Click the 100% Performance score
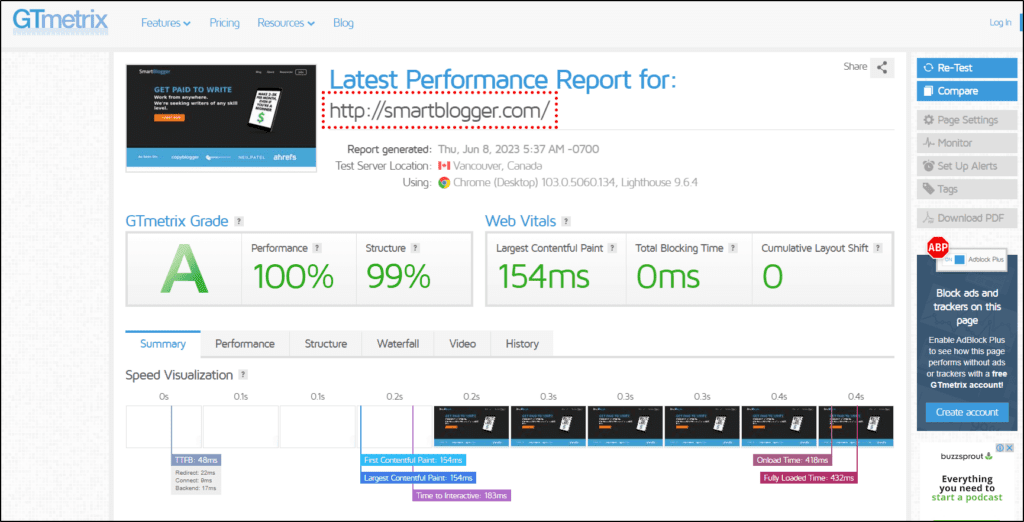This screenshot has width=1024, height=522. coord(293,276)
